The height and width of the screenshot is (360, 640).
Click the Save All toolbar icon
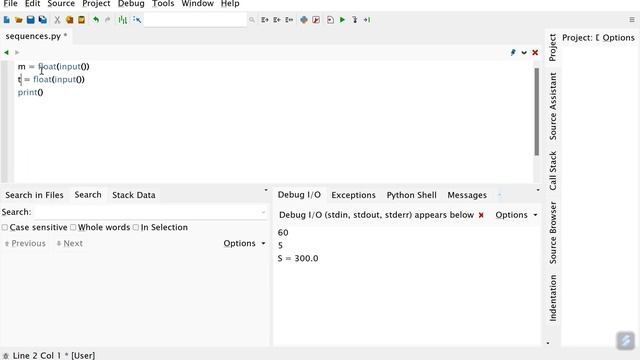point(42,20)
